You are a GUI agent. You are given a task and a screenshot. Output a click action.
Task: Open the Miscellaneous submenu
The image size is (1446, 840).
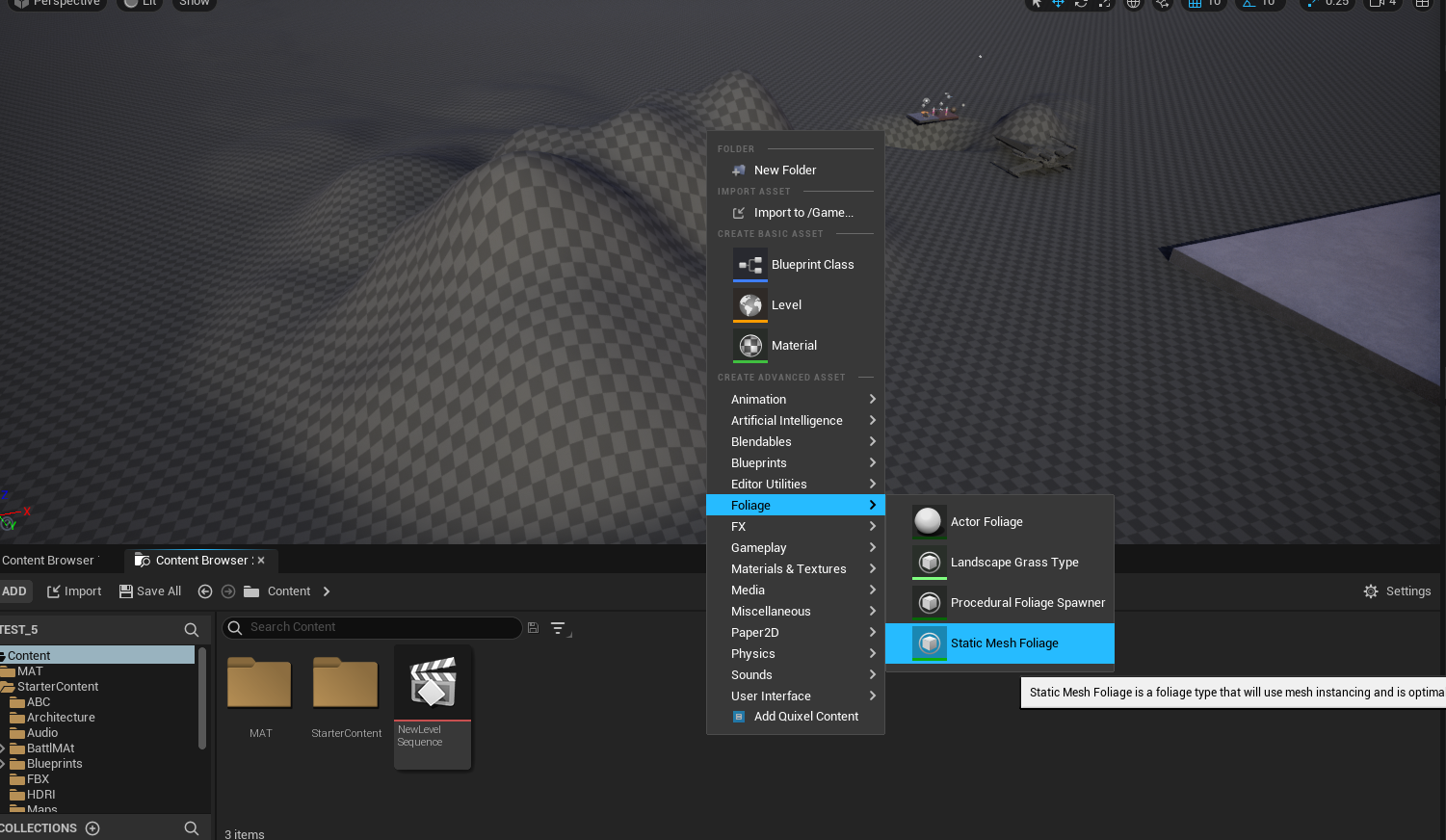pyautogui.click(x=795, y=611)
